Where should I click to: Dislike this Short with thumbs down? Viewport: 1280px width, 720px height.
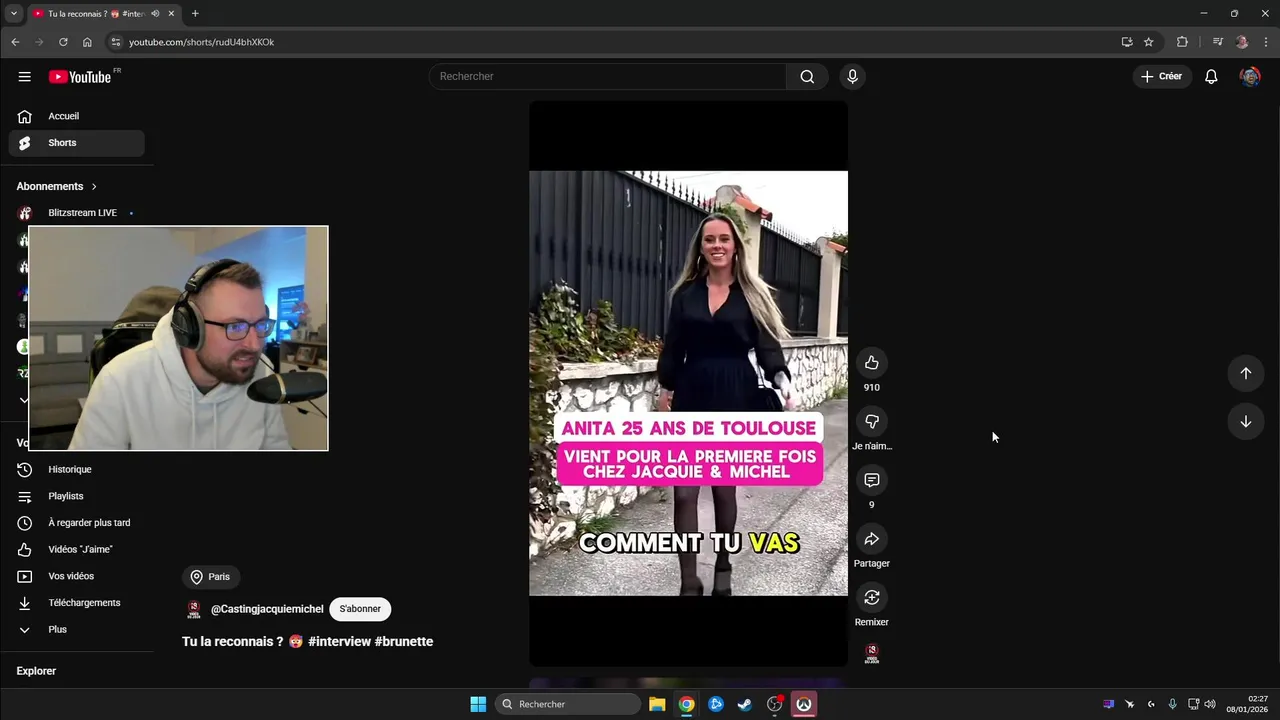872,422
